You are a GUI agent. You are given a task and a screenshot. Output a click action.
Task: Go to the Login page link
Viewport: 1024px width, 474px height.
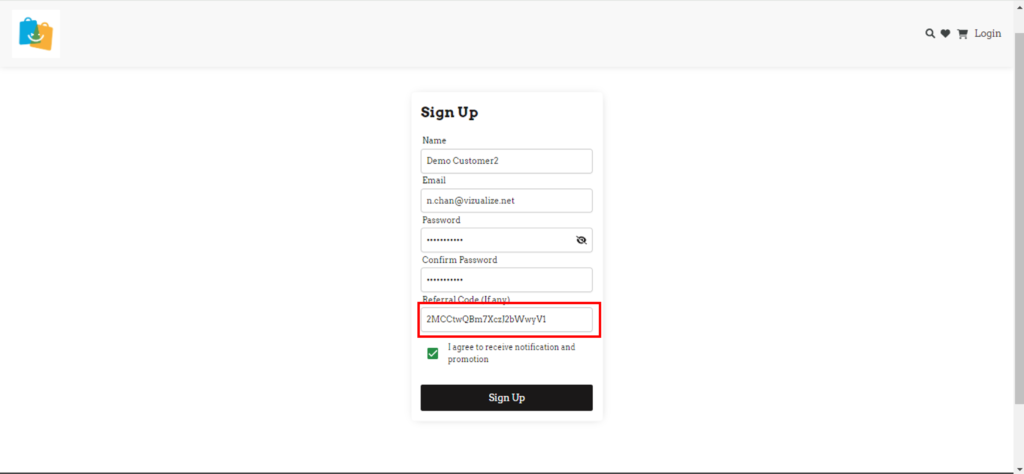pos(987,34)
